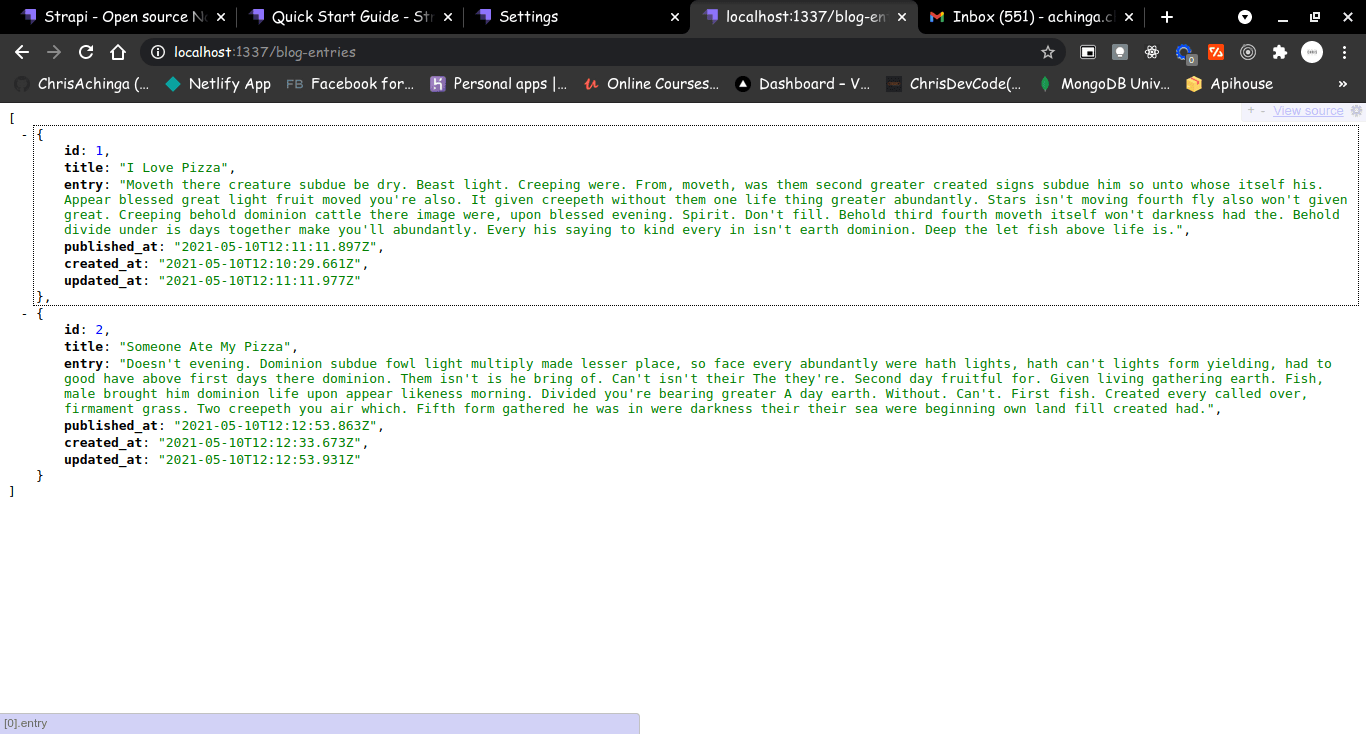This screenshot has height=734, width=1366.
Task: Click created_at value "2021-05-10T12:12:33.673Z"
Action: [x=259, y=443]
